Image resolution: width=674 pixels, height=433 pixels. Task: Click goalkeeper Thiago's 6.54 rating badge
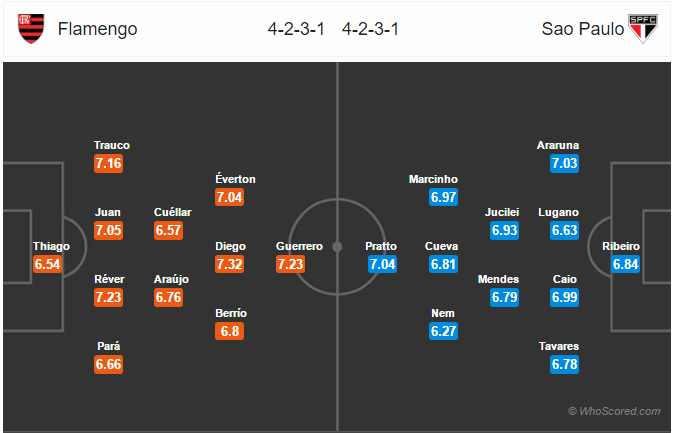(47, 264)
